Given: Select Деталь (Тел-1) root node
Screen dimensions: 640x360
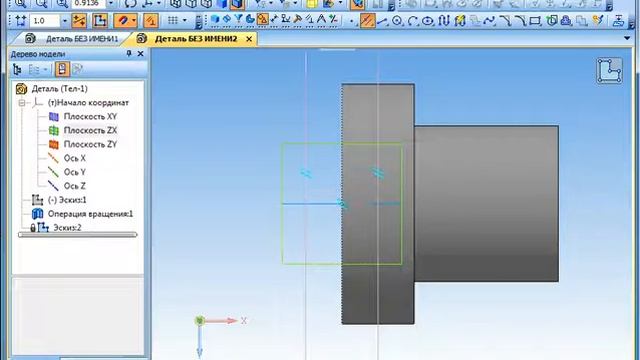Looking at the screenshot, I should pos(60,89).
